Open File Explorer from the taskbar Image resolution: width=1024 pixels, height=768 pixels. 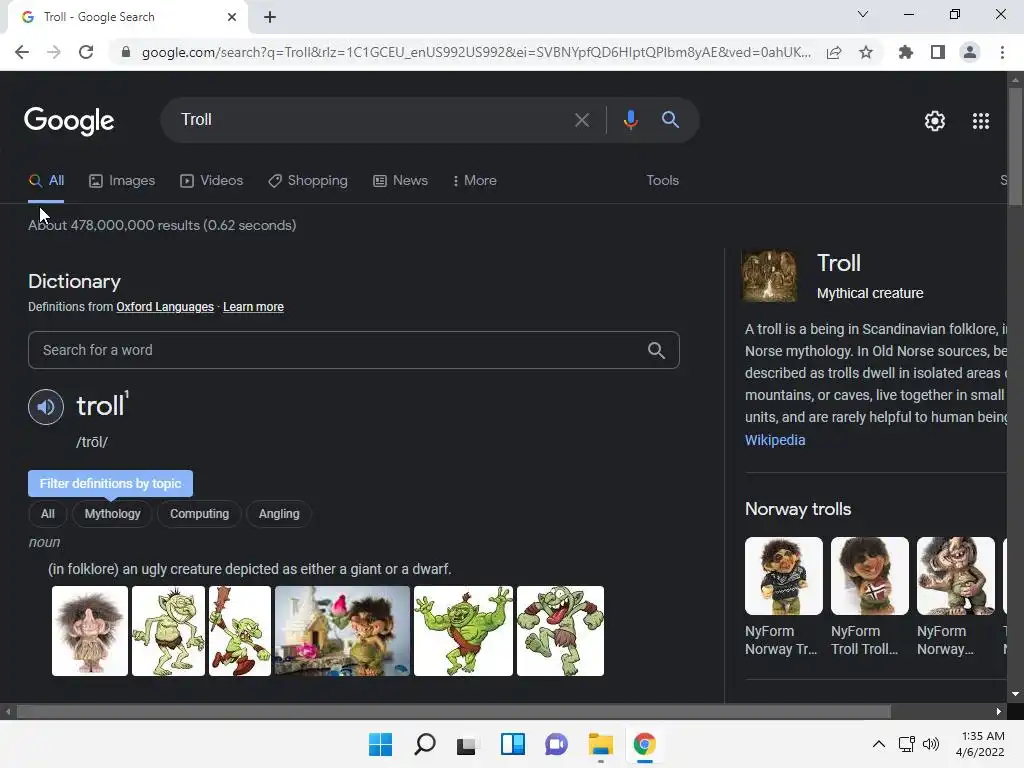pyautogui.click(x=600, y=744)
